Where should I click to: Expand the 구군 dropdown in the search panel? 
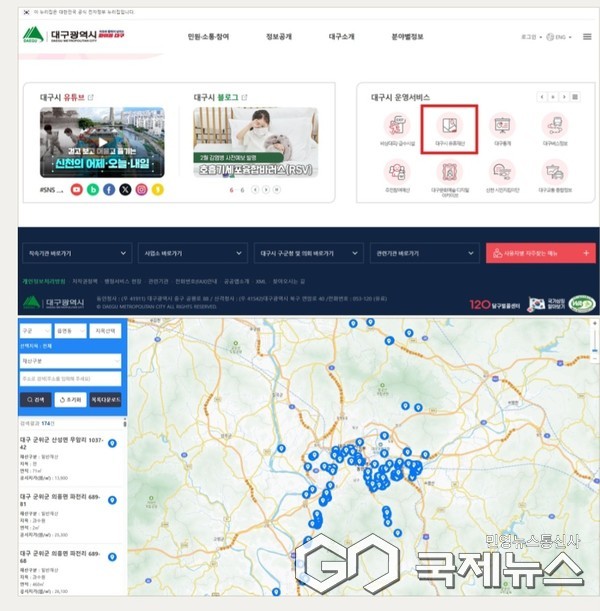(x=35, y=330)
